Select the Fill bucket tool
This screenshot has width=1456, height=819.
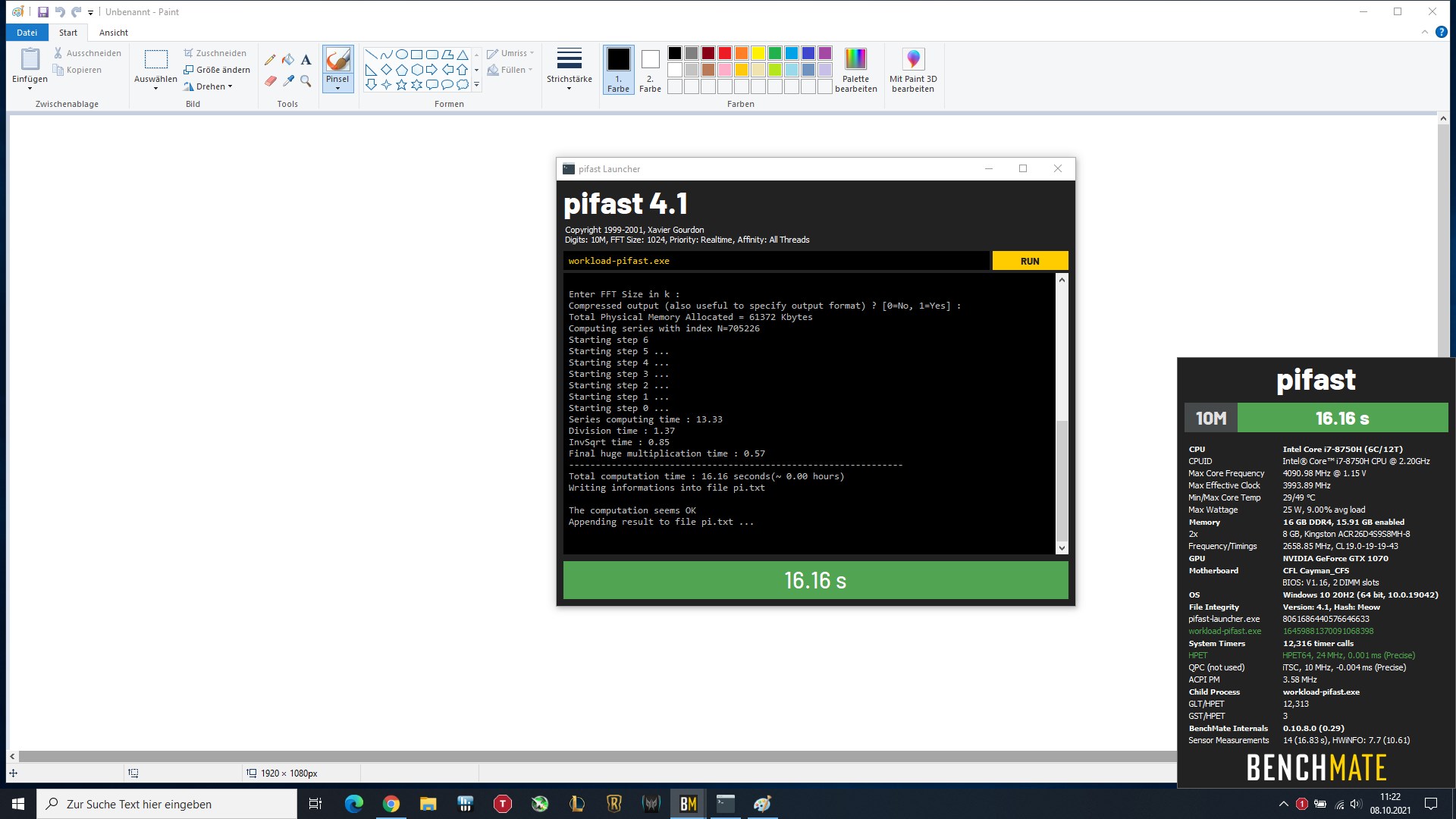click(x=288, y=59)
